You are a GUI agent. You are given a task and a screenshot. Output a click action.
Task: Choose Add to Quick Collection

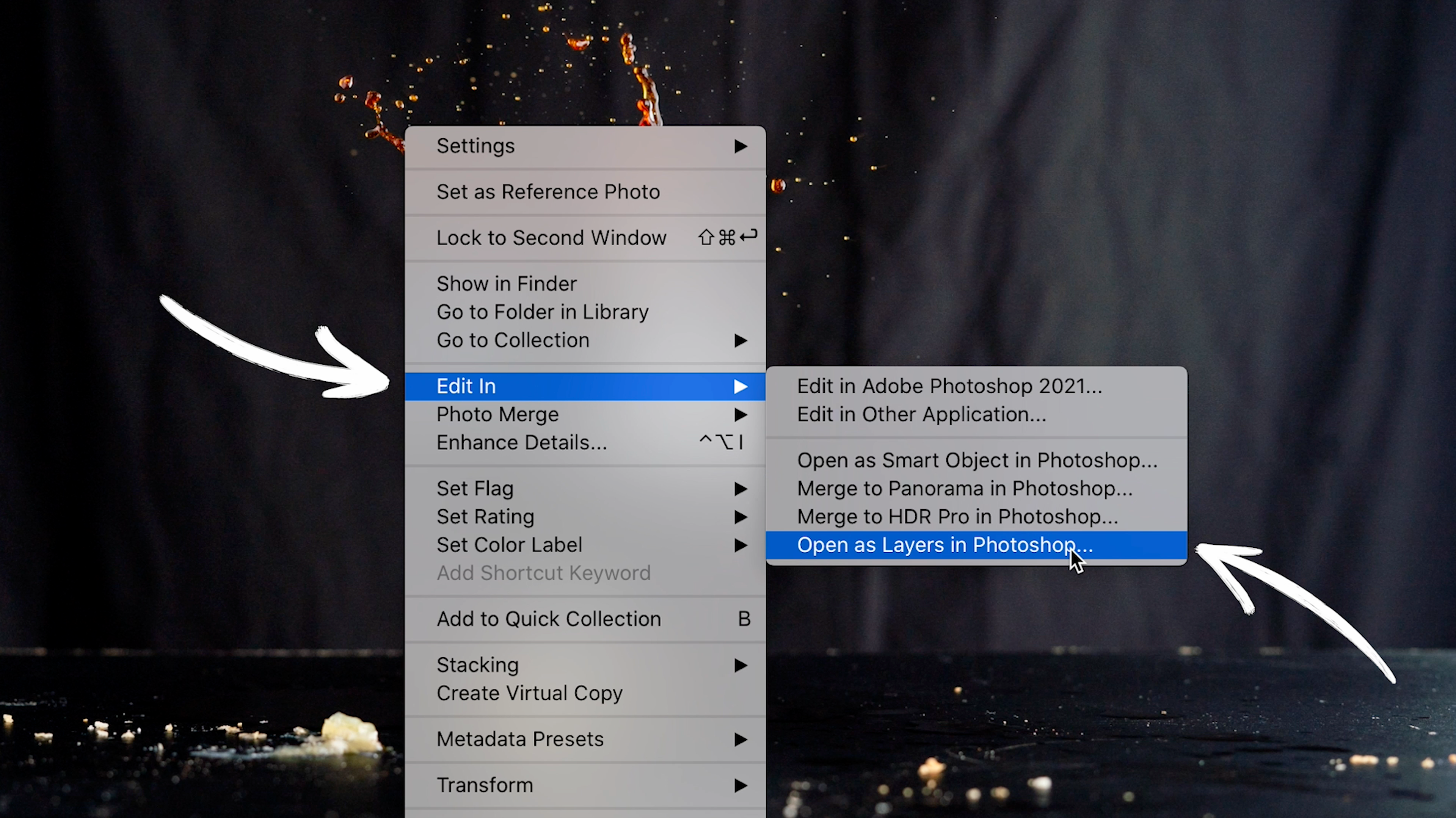[x=585, y=619]
